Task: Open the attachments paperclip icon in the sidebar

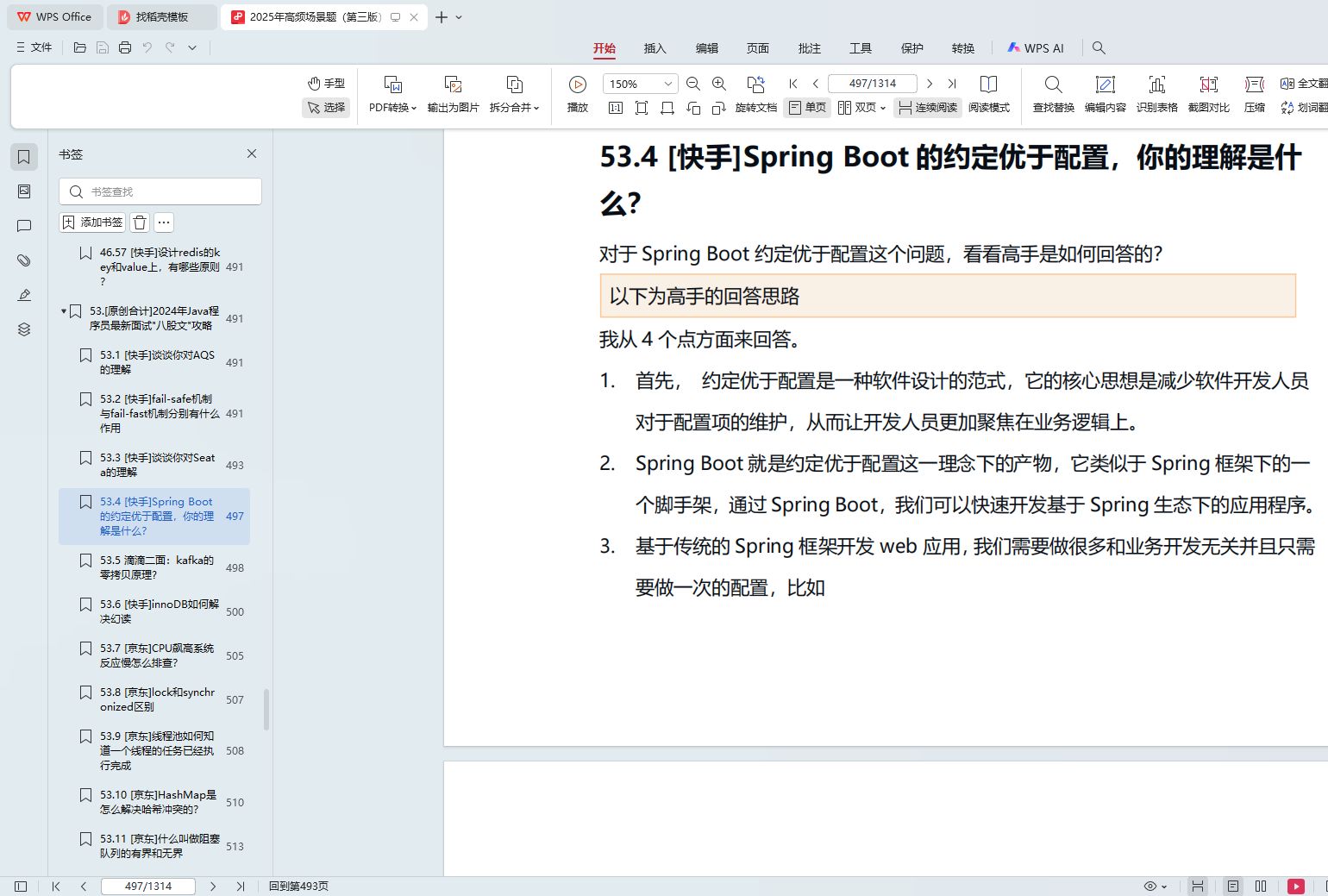Action: [x=24, y=260]
